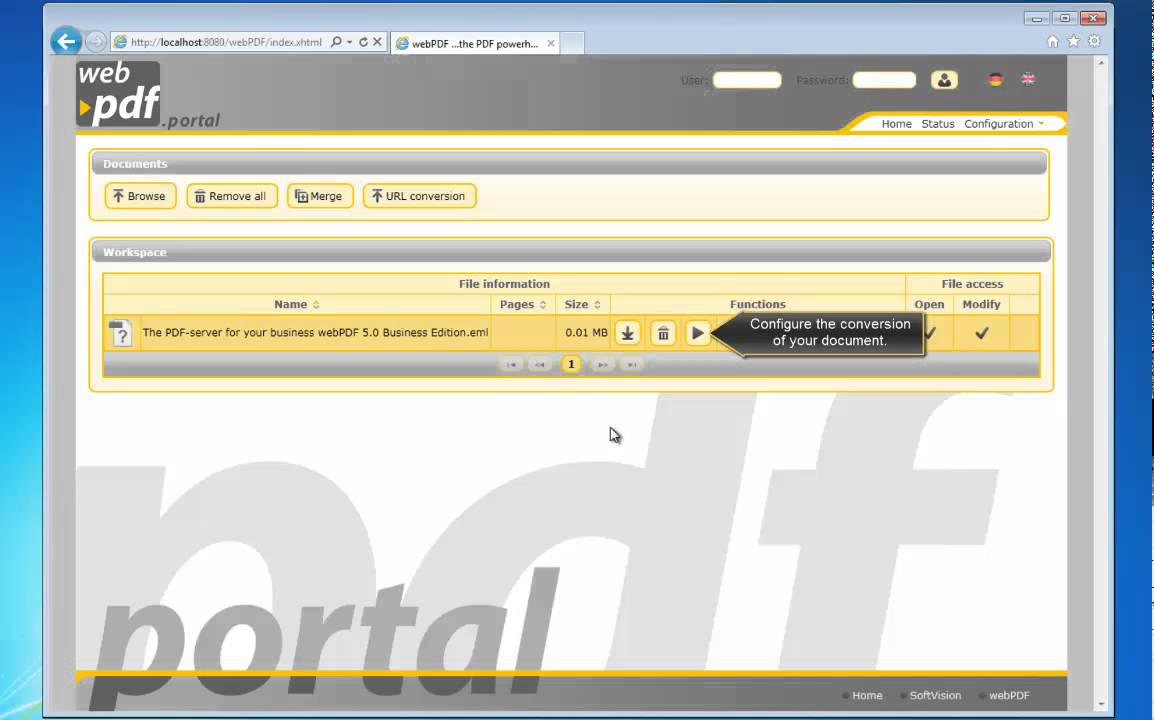Switch language with British flag
Viewport: 1154px width, 720px height.
click(1028, 80)
